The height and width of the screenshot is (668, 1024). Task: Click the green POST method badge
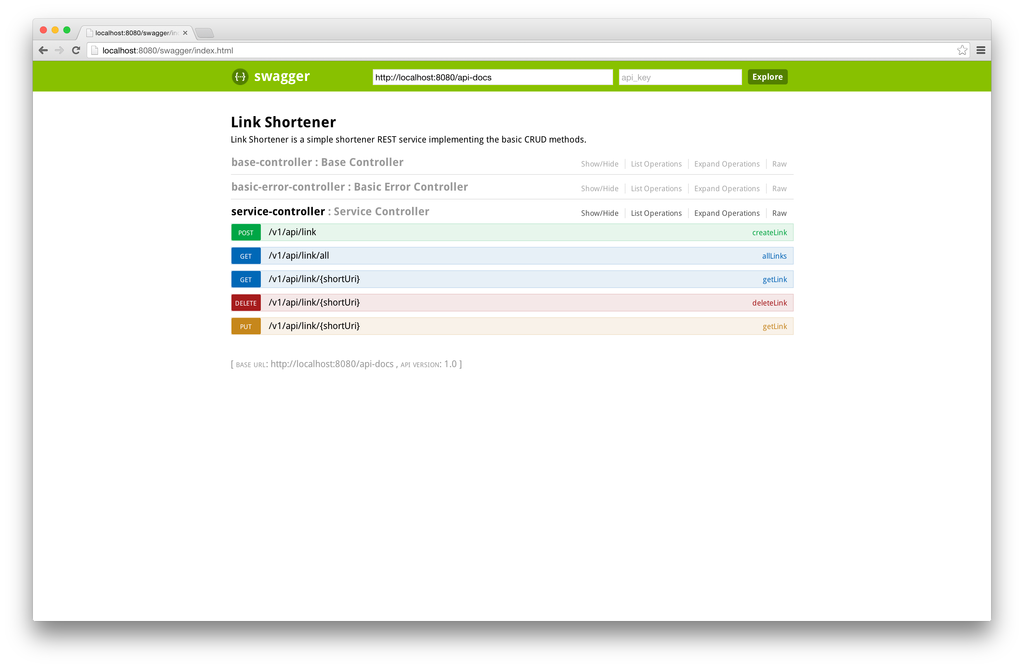click(246, 232)
